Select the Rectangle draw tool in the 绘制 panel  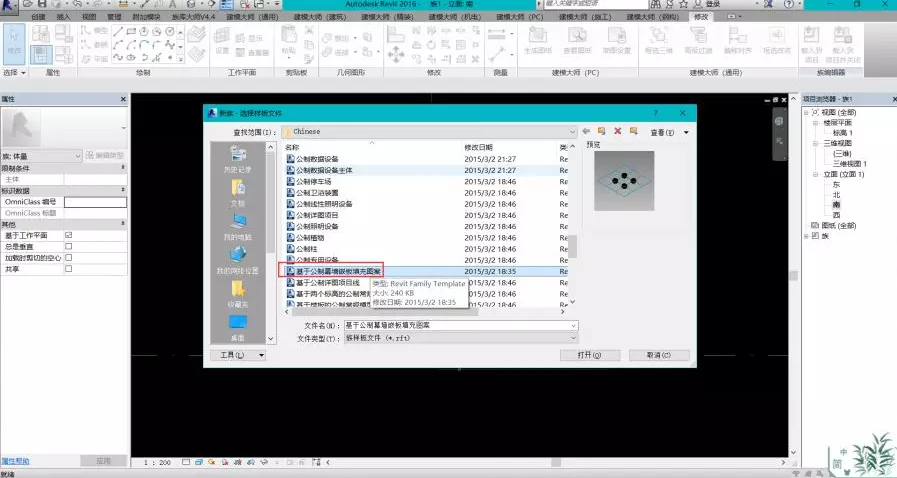point(131,31)
